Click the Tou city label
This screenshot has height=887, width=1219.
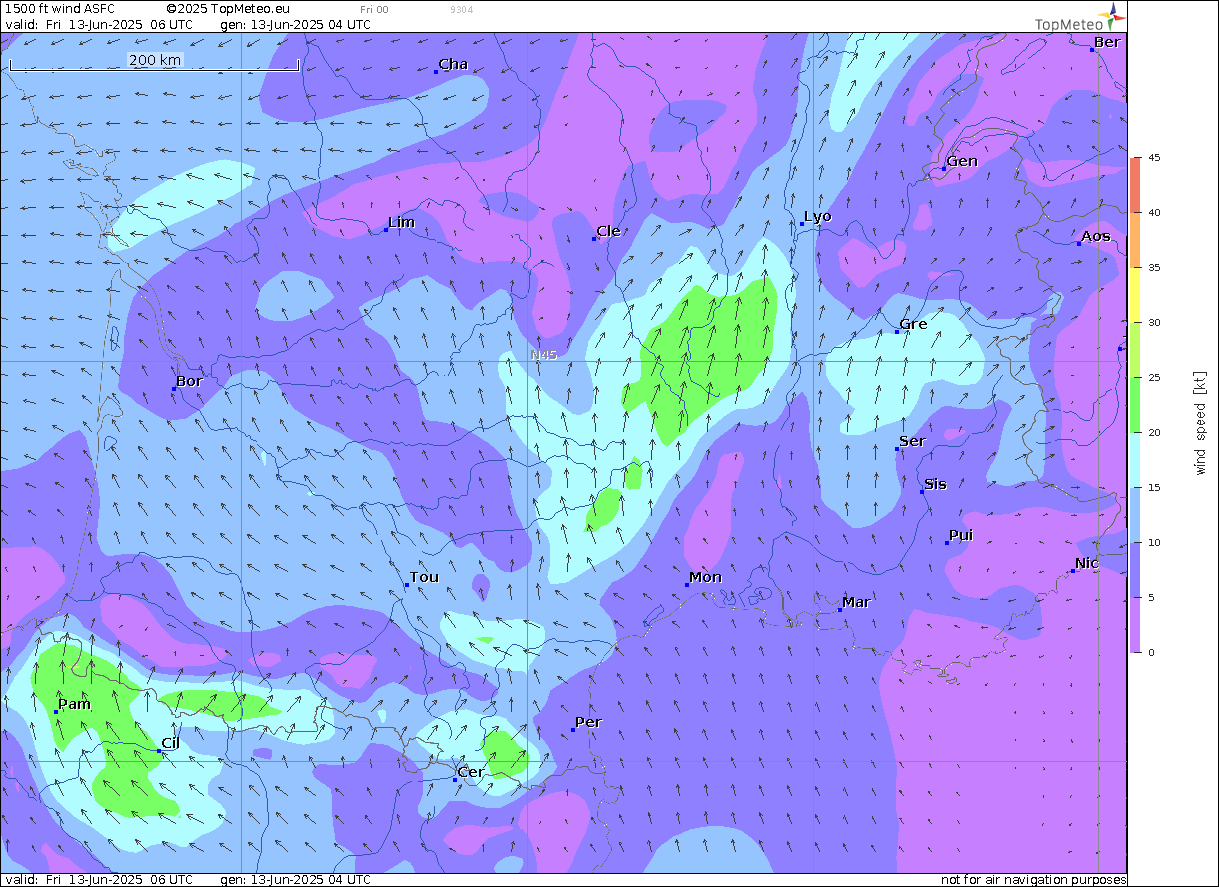pos(424,577)
